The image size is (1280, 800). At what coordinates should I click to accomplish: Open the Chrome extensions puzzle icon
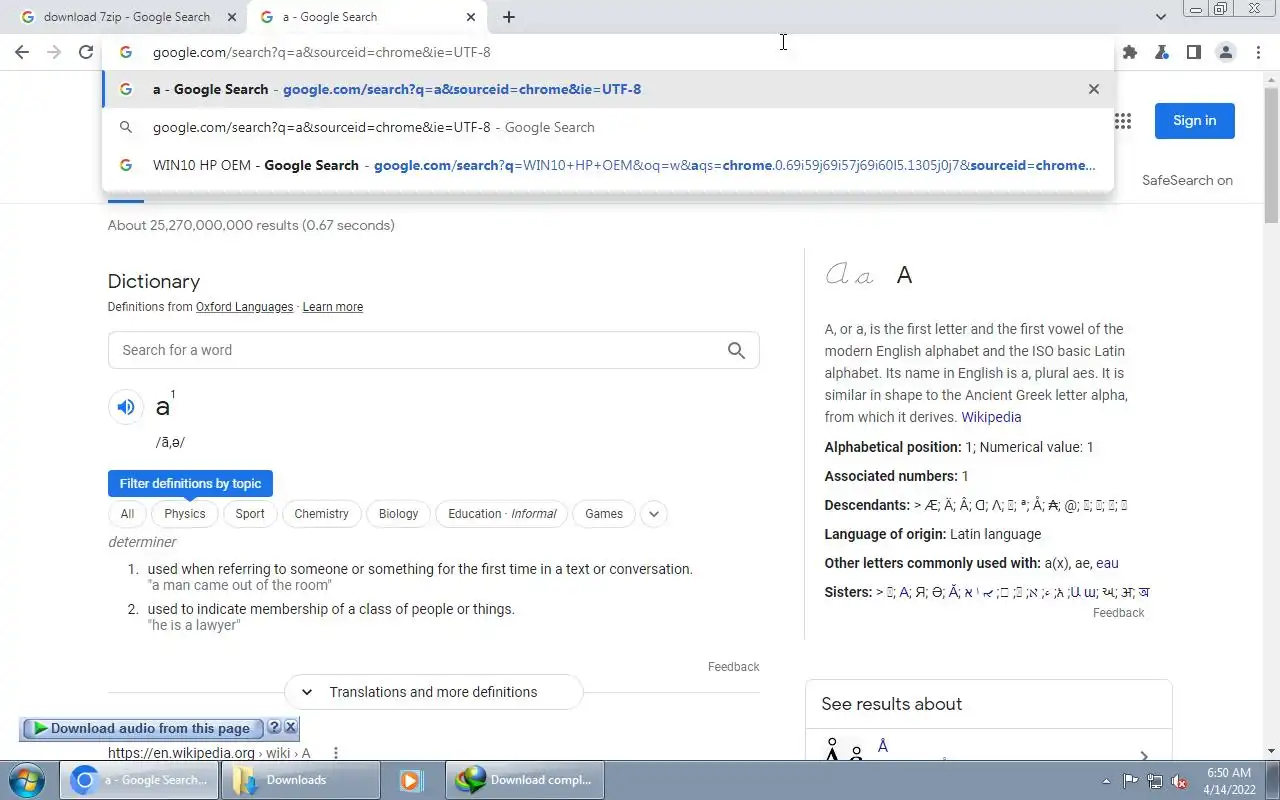[x=1130, y=52]
